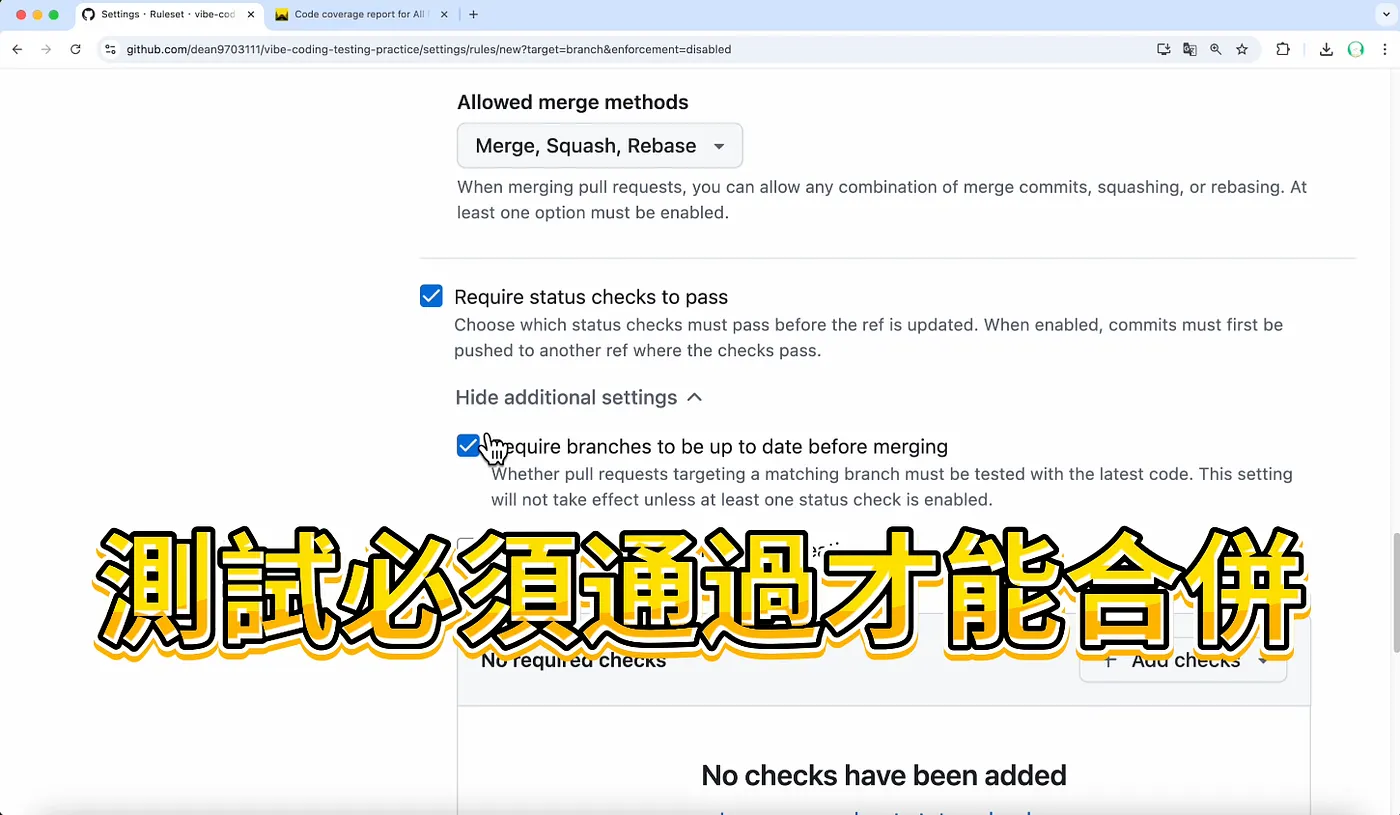Image resolution: width=1400 pixels, height=815 pixels.
Task: Bookmark this page with the star icon
Action: (1242, 49)
